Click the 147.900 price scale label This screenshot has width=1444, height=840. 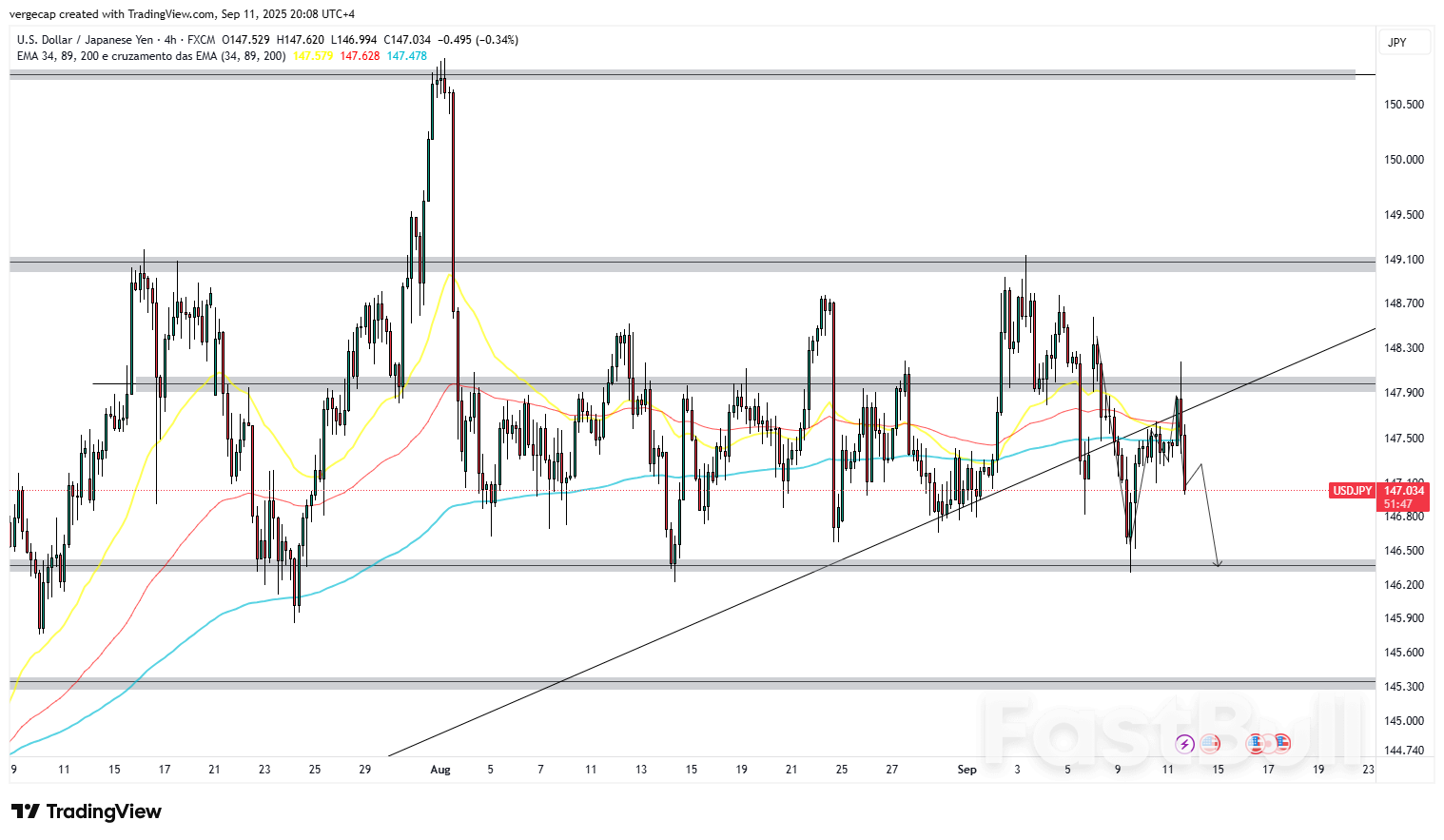pyautogui.click(x=1404, y=393)
